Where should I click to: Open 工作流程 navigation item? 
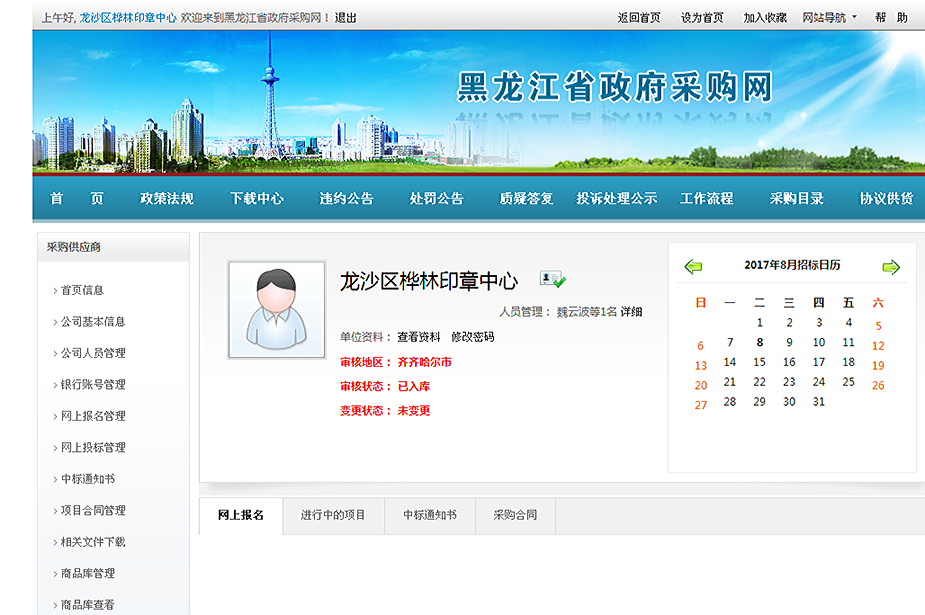pyautogui.click(x=706, y=198)
